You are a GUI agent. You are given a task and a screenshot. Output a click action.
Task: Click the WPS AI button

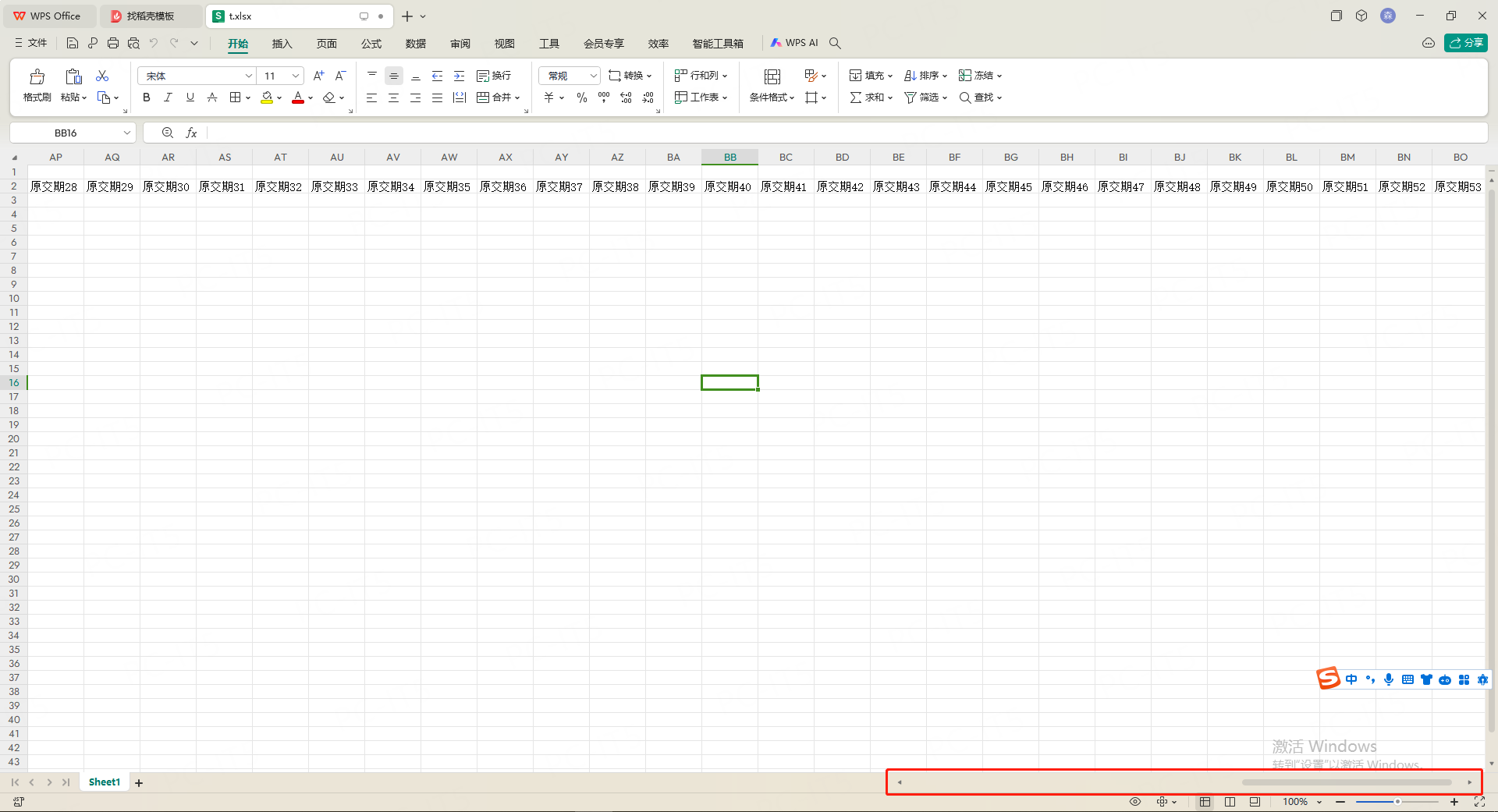(794, 43)
